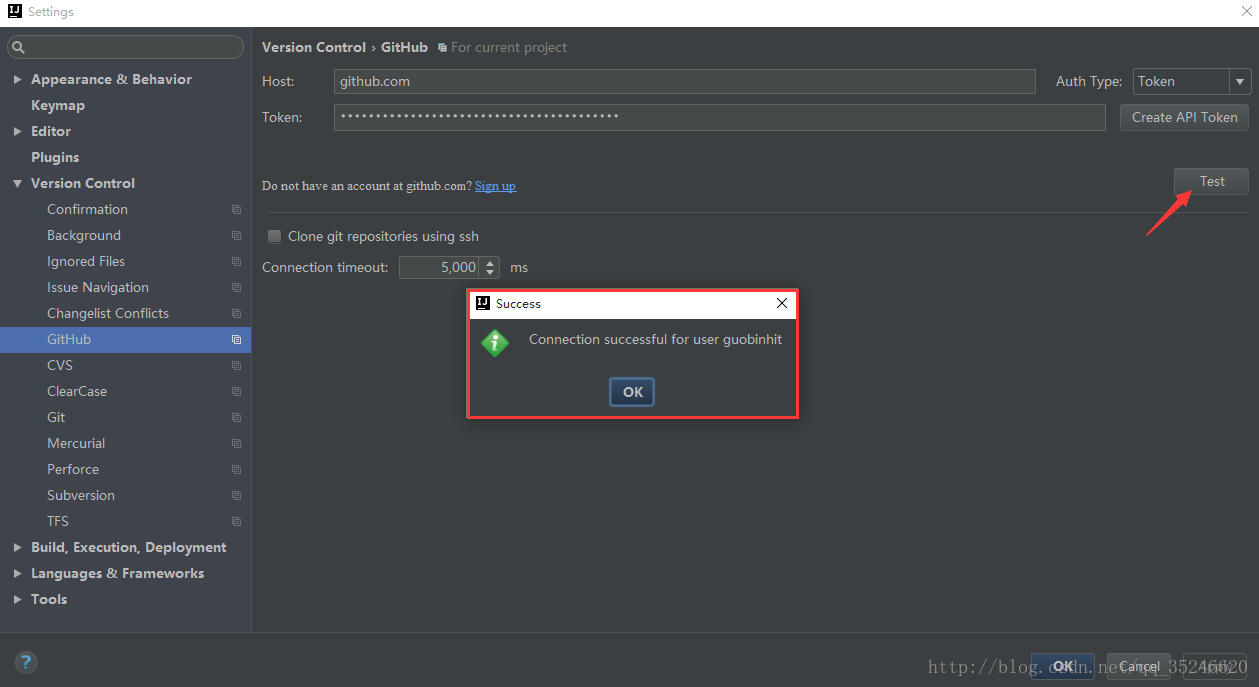Open Keymap settings
The width and height of the screenshot is (1259, 687).
point(58,105)
